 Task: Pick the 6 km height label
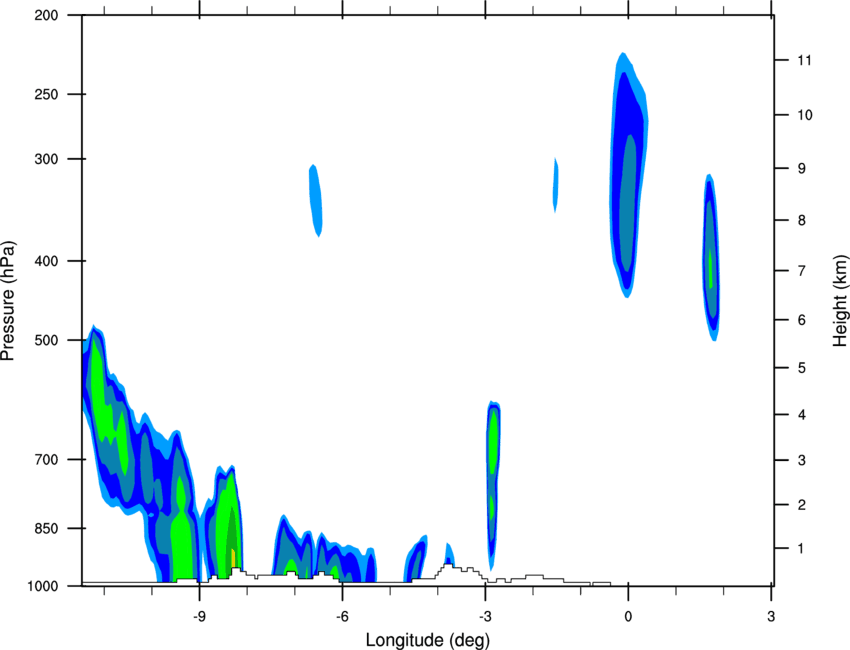[x=801, y=320]
